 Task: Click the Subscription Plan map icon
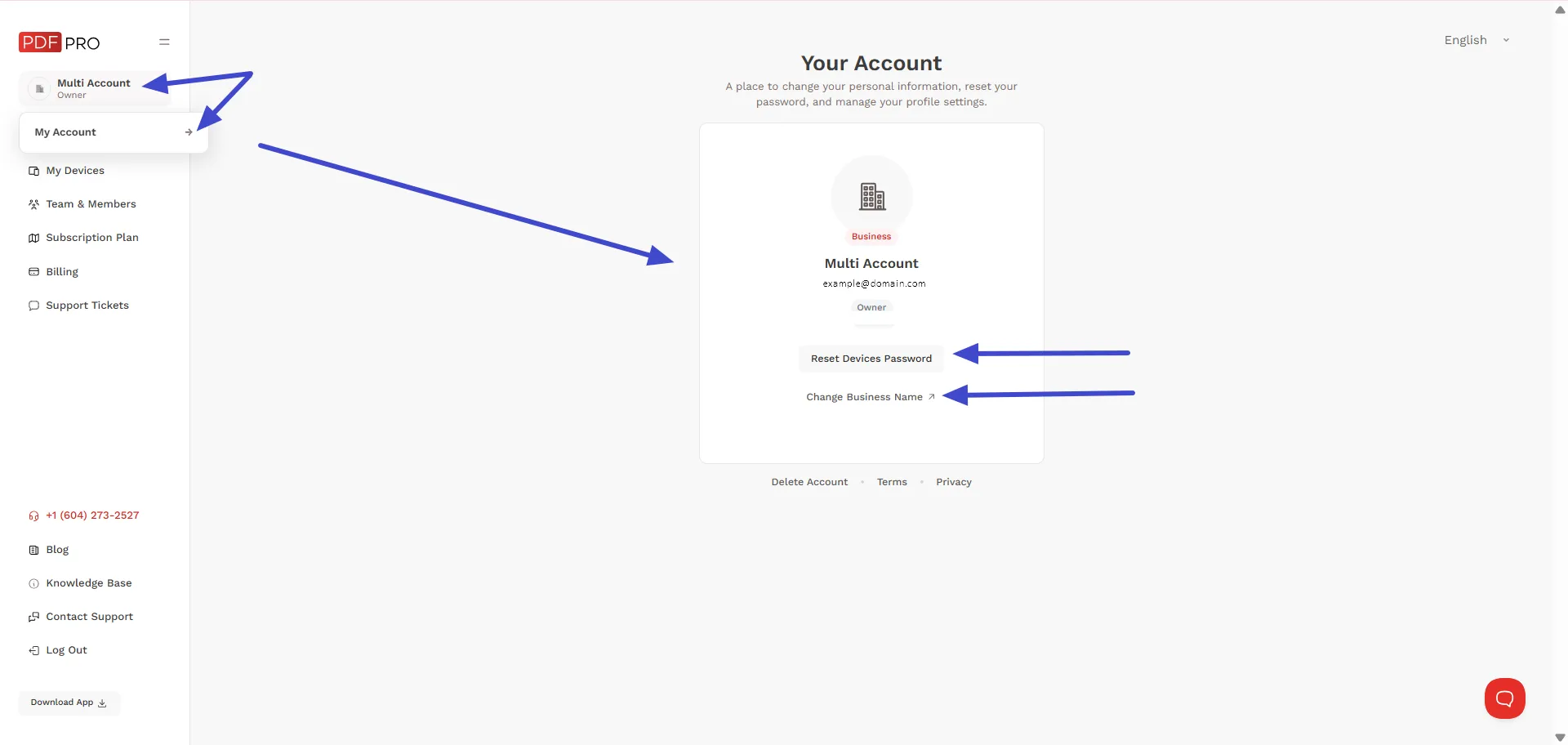tap(33, 238)
